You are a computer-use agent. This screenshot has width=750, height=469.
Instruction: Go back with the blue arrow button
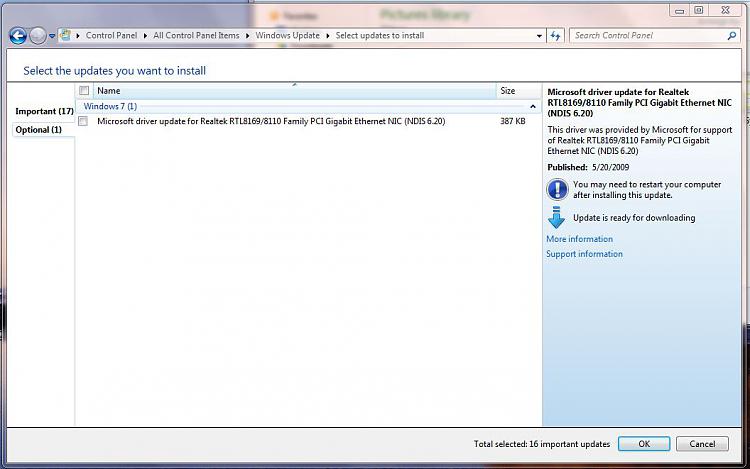pos(18,35)
